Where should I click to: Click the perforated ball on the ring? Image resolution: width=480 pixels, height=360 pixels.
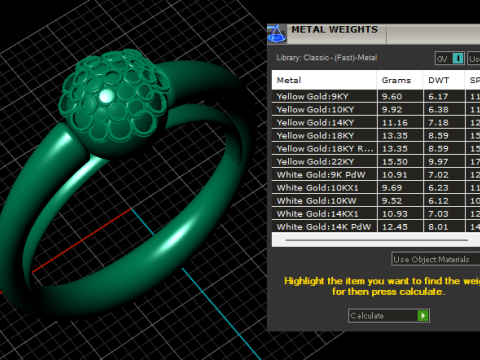114,102
